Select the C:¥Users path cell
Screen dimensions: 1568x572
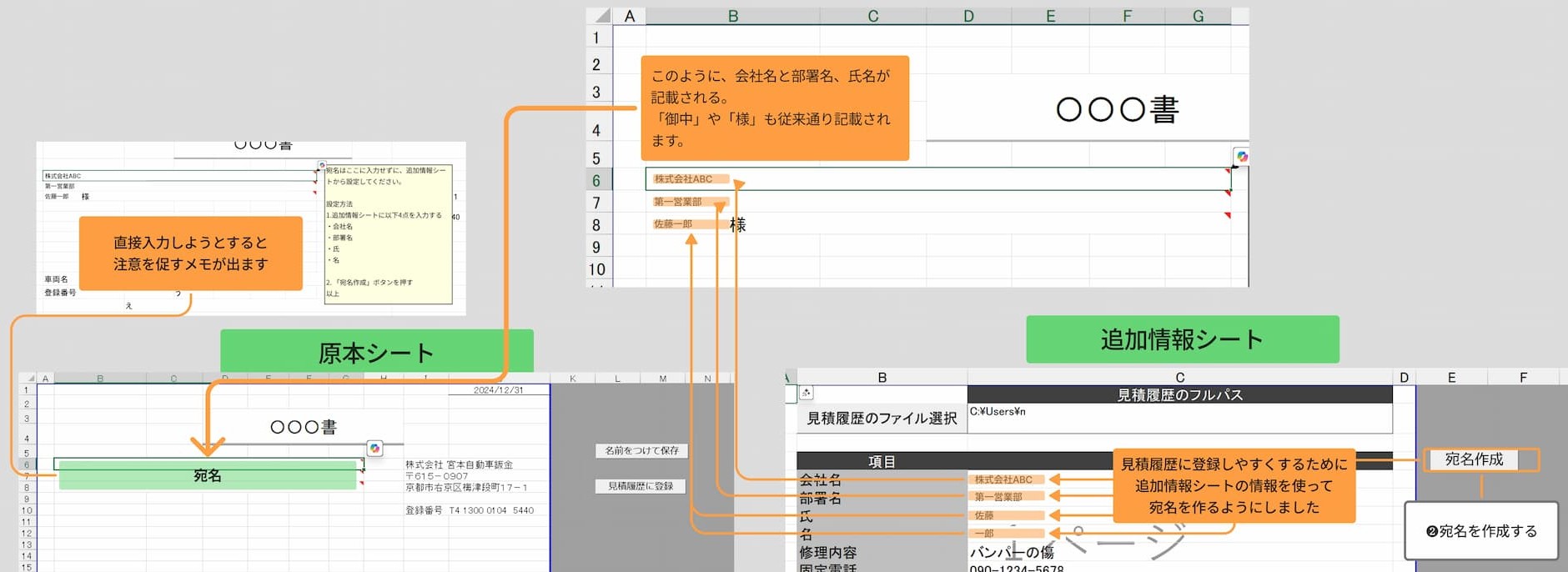pos(1179,418)
